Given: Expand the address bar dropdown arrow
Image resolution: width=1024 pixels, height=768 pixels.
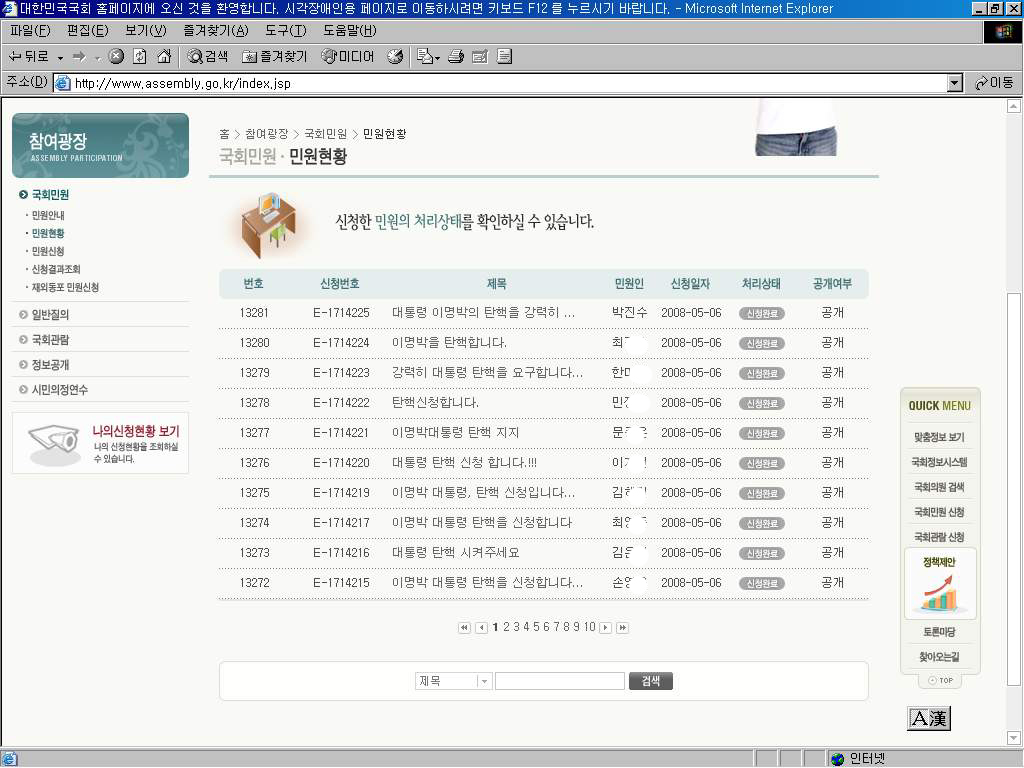Looking at the screenshot, I should tap(954, 83).
